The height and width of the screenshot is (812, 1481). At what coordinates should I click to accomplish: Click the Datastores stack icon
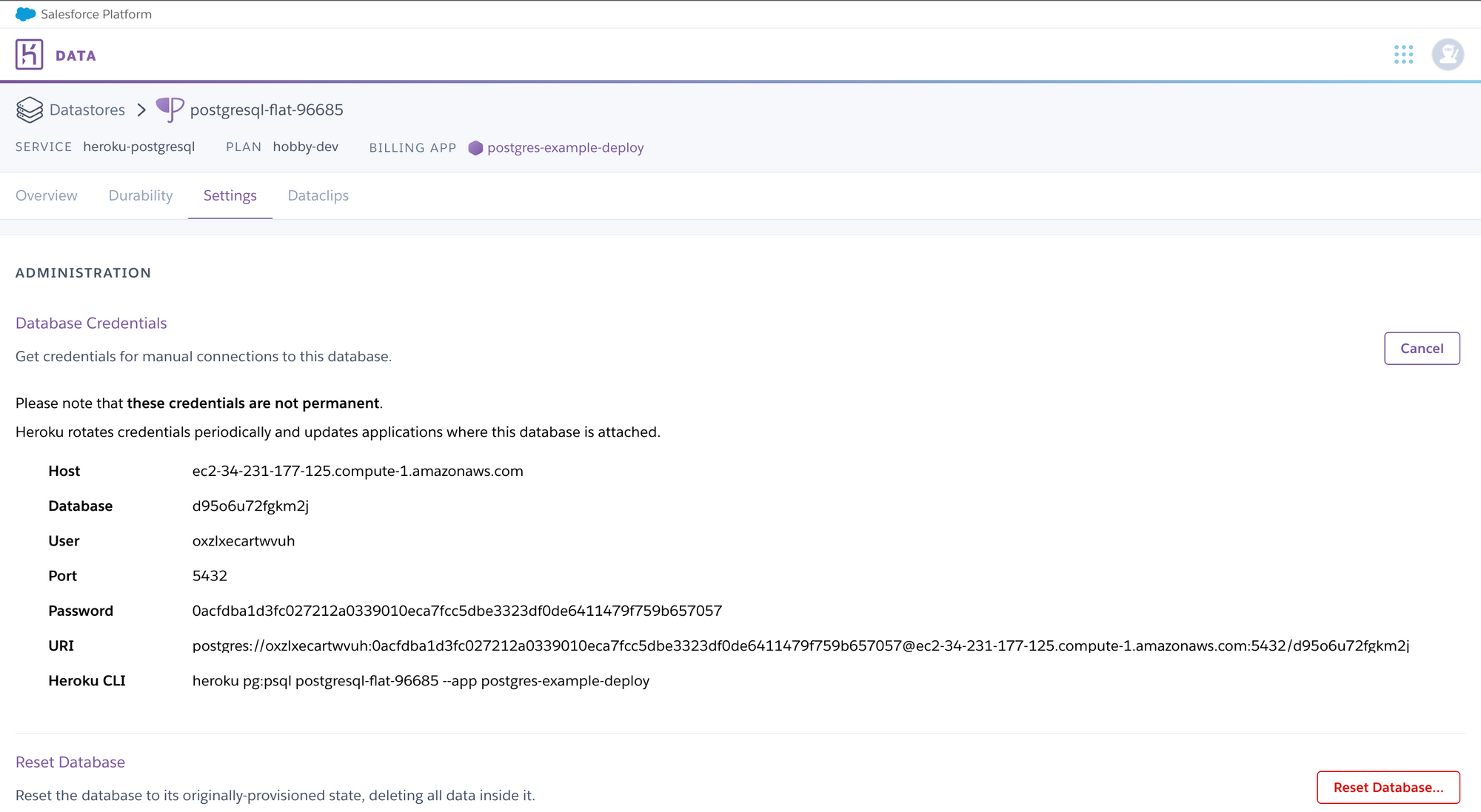click(30, 110)
